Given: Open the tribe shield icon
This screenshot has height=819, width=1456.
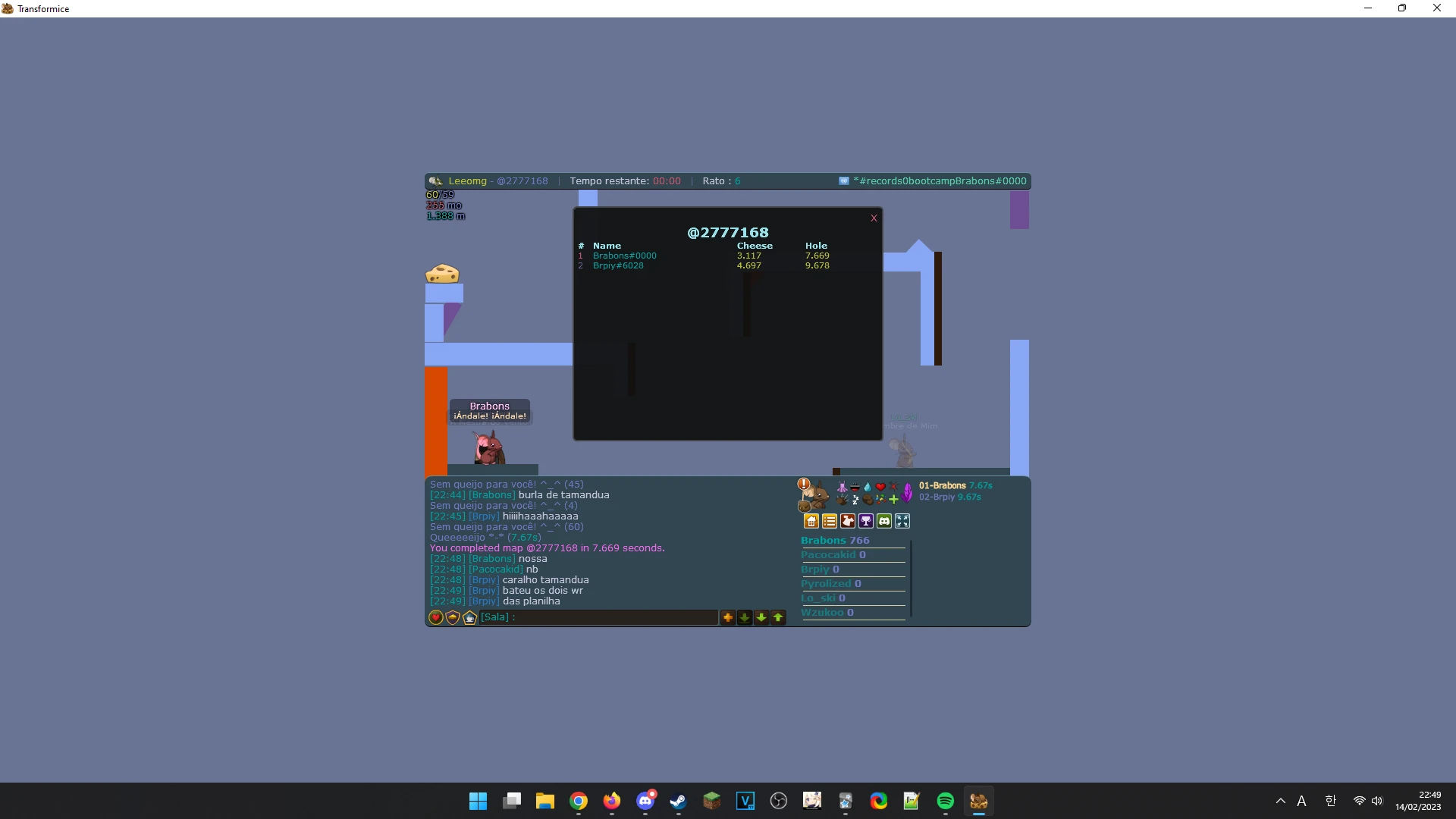Looking at the screenshot, I should [453, 618].
